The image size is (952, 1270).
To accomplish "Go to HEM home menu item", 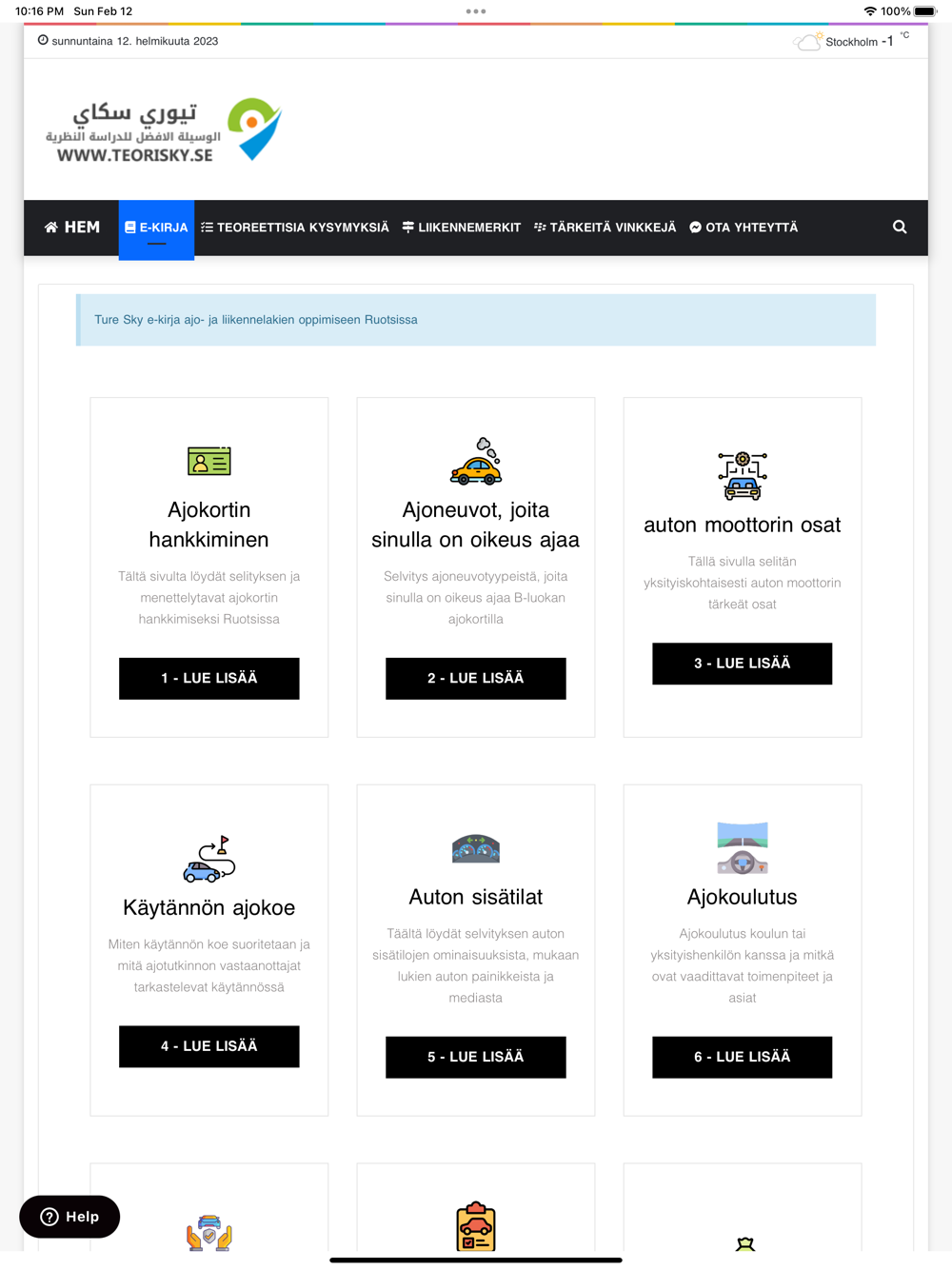I will click(72, 228).
